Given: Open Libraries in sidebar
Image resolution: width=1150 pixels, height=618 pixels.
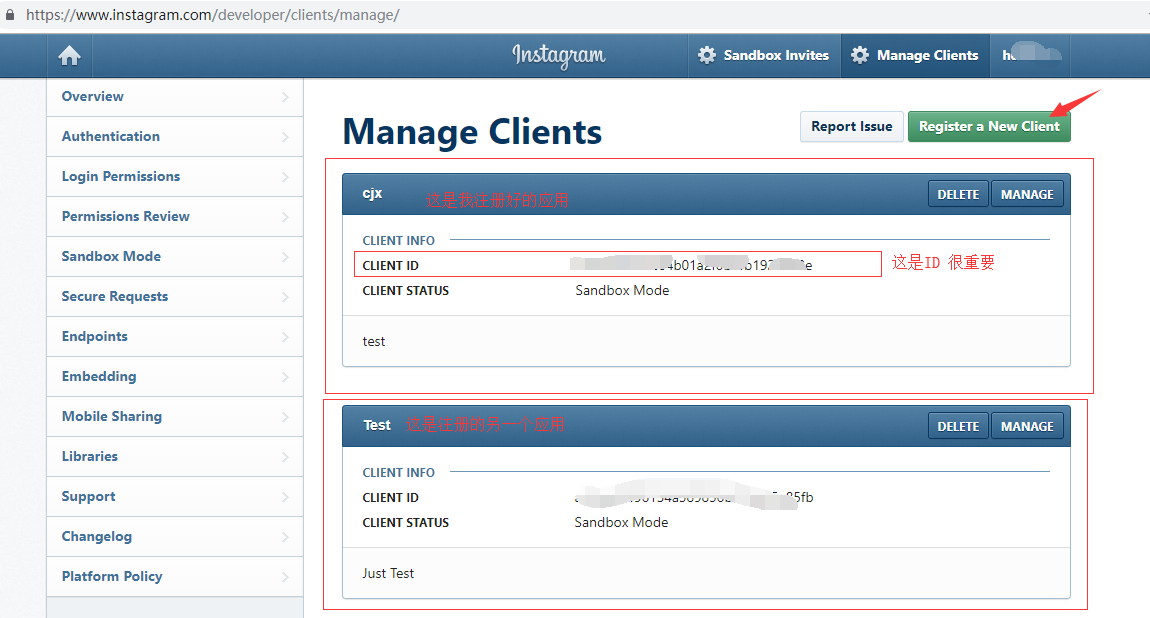Looking at the screenshot, I should pyautogui.click(x=175, y=456).
